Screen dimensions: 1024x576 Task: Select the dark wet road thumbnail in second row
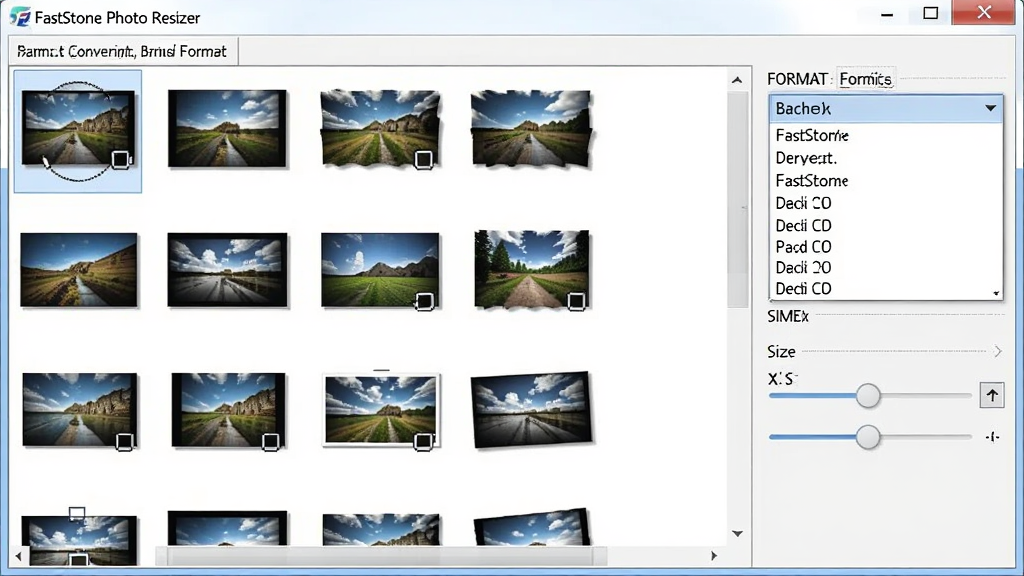click(227, 270)
